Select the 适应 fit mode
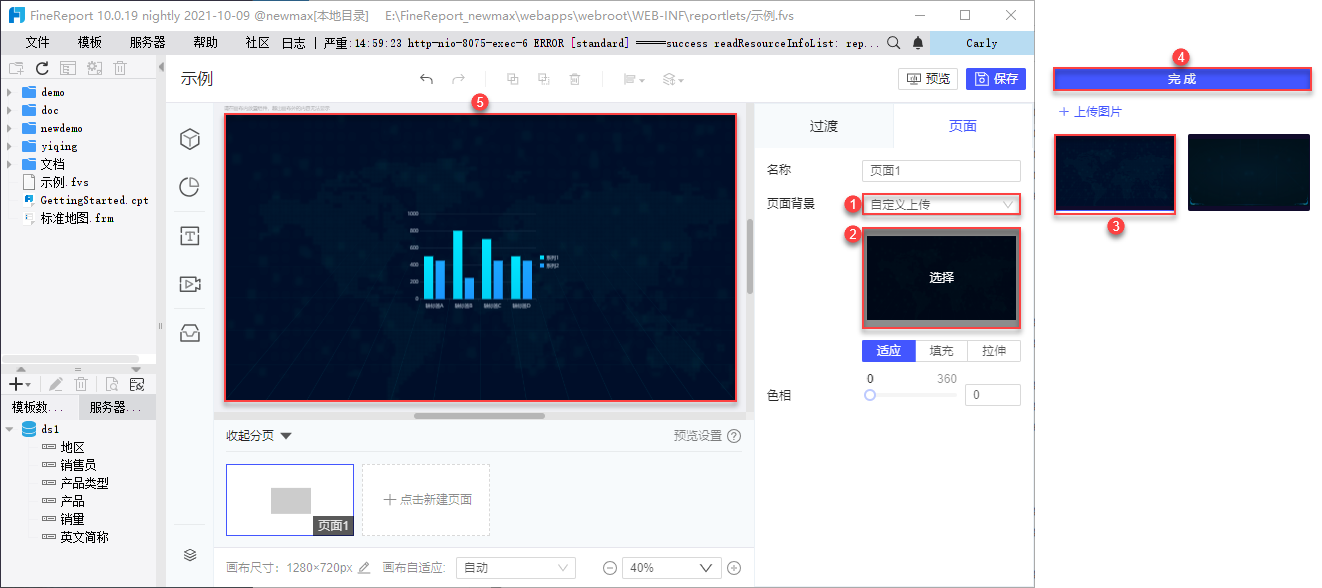Screen dimensions: 1322x588 point(888,351)
